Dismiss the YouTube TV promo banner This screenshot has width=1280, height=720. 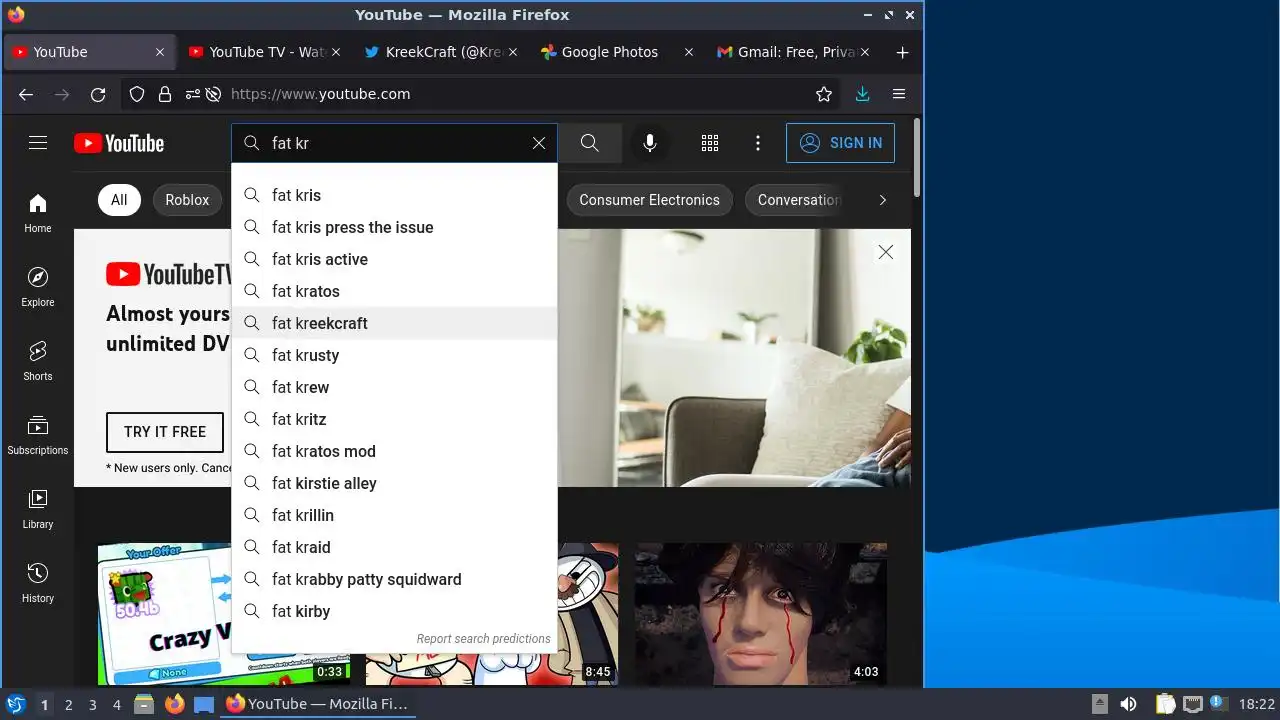pos(886,252)
